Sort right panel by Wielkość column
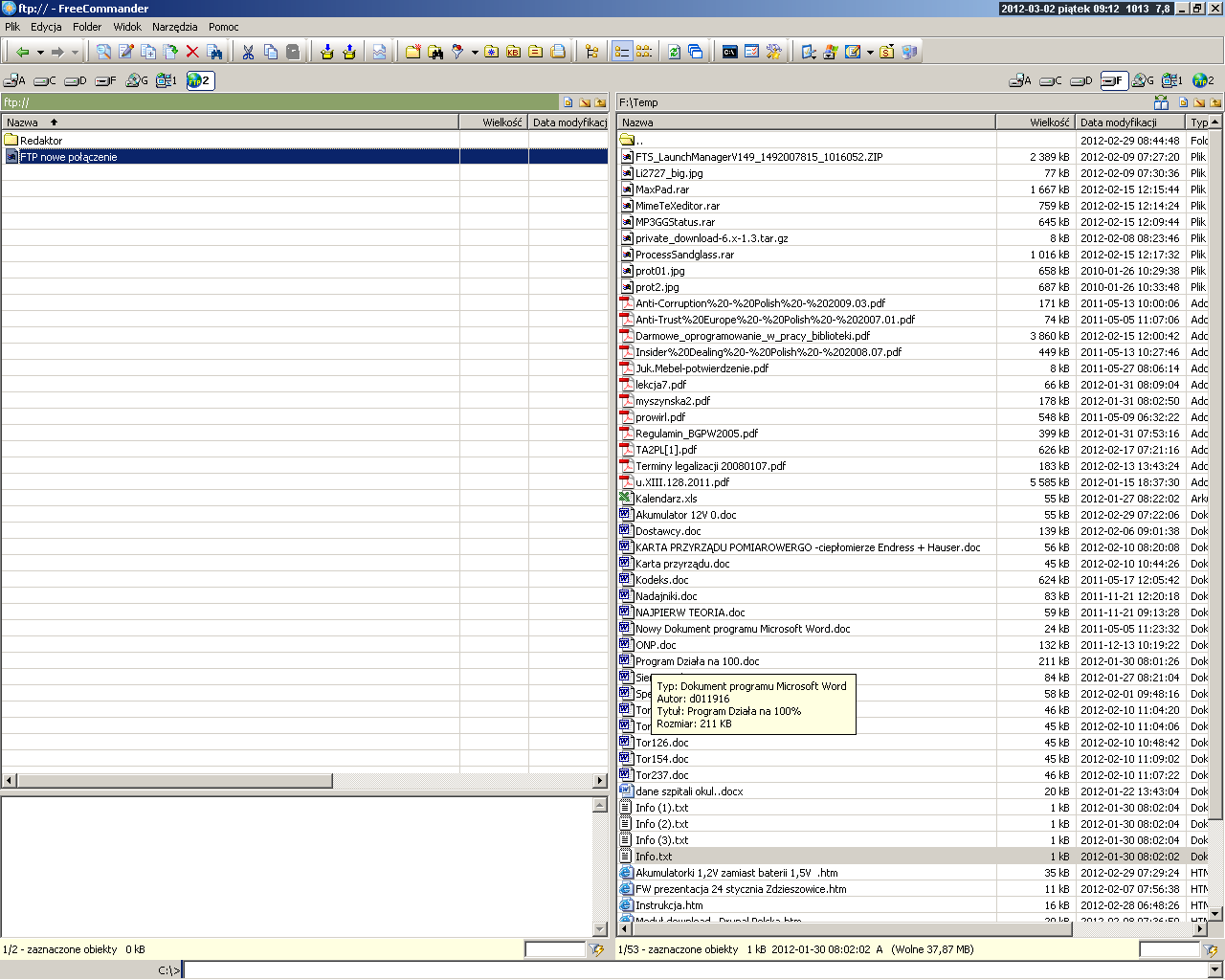 1036,122
